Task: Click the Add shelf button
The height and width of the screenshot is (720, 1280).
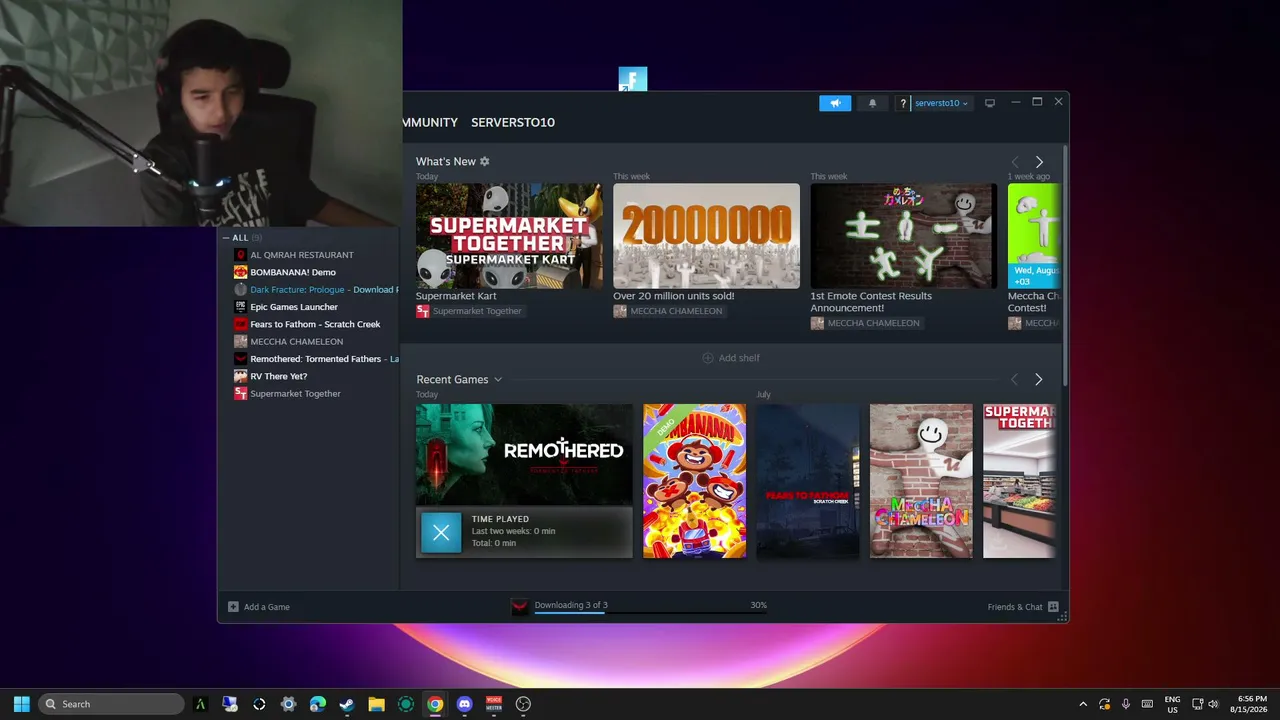Action: [x=731, y=358]
